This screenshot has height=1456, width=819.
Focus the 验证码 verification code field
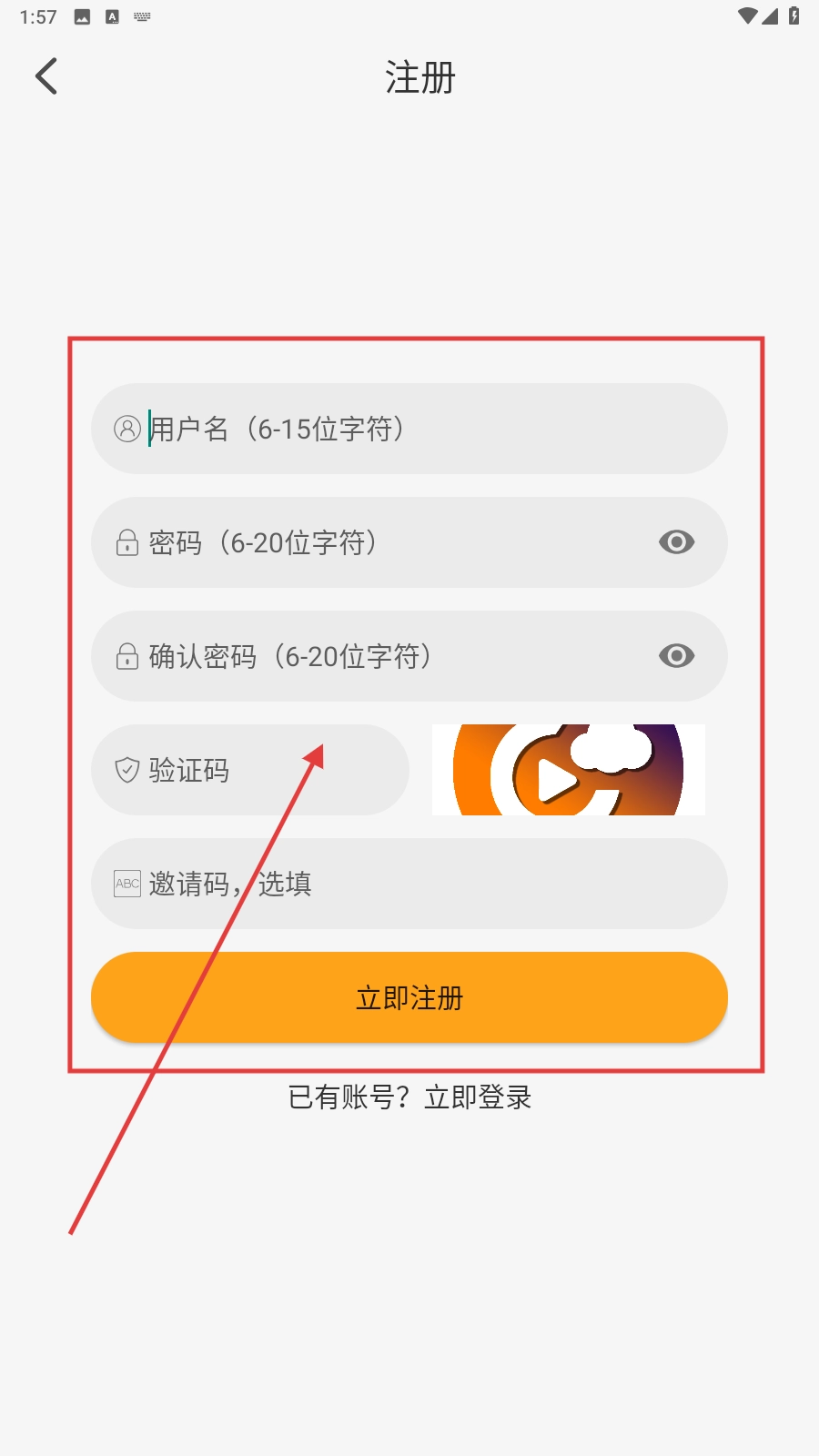point(250,770)
